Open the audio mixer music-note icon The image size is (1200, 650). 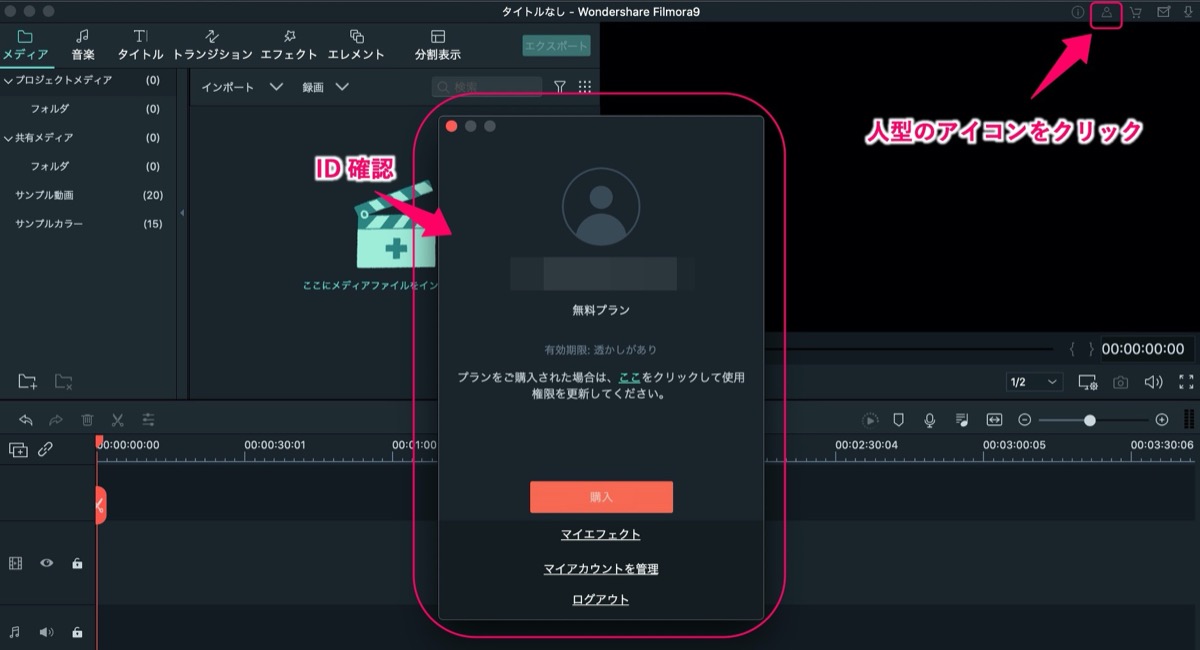click(x=961, y=420)
